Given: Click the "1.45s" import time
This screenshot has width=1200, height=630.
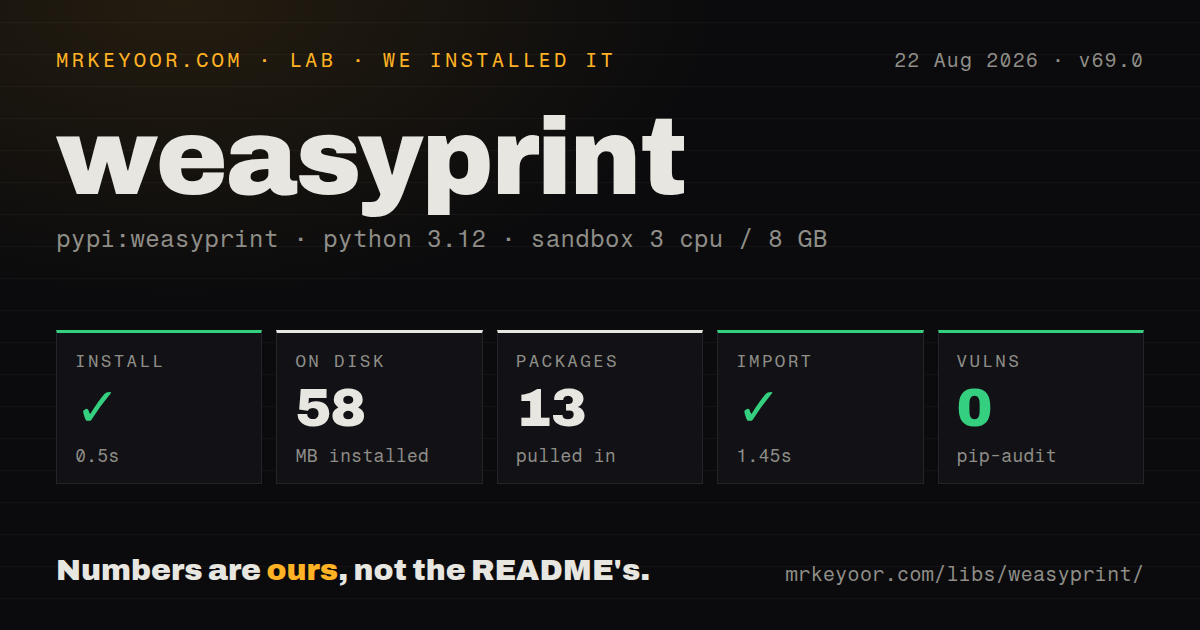Looking at the screenshot, I should tap(764, 456).
